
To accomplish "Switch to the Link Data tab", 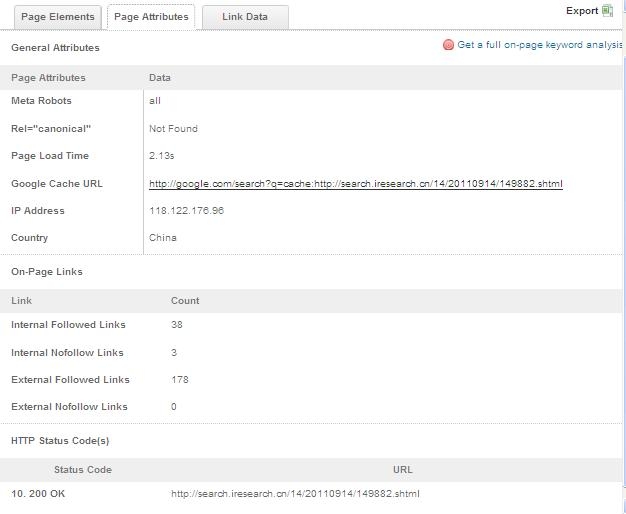I will coord(245,17).
